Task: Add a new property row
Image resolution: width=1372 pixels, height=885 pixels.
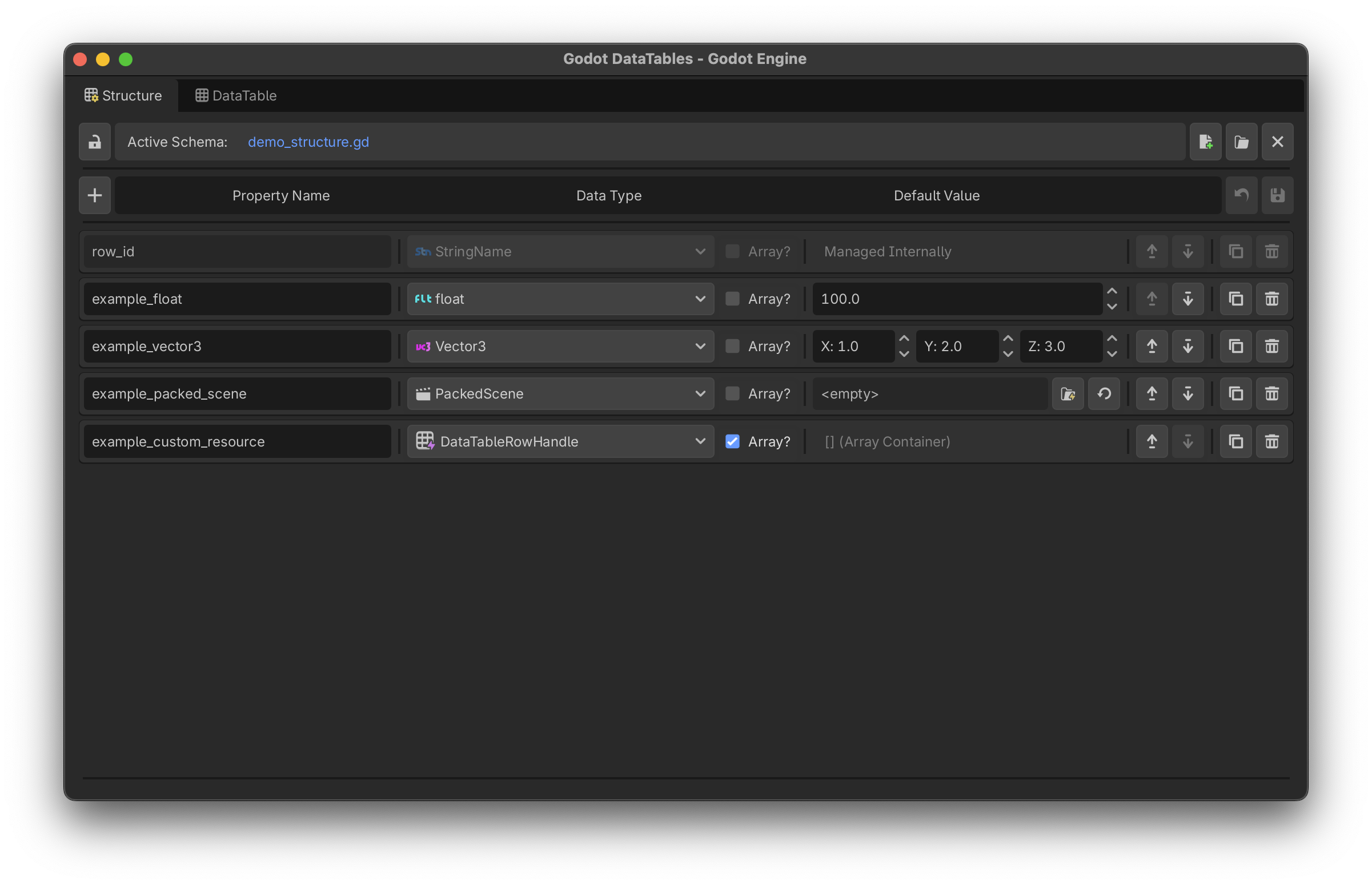Action: click(x=95, y=195)
